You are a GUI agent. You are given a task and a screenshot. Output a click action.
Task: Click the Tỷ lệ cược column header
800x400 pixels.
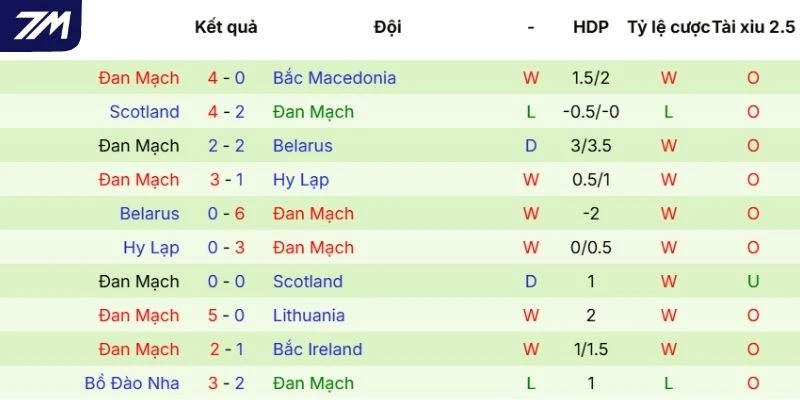pyautogui.click(x=668, y=27)
